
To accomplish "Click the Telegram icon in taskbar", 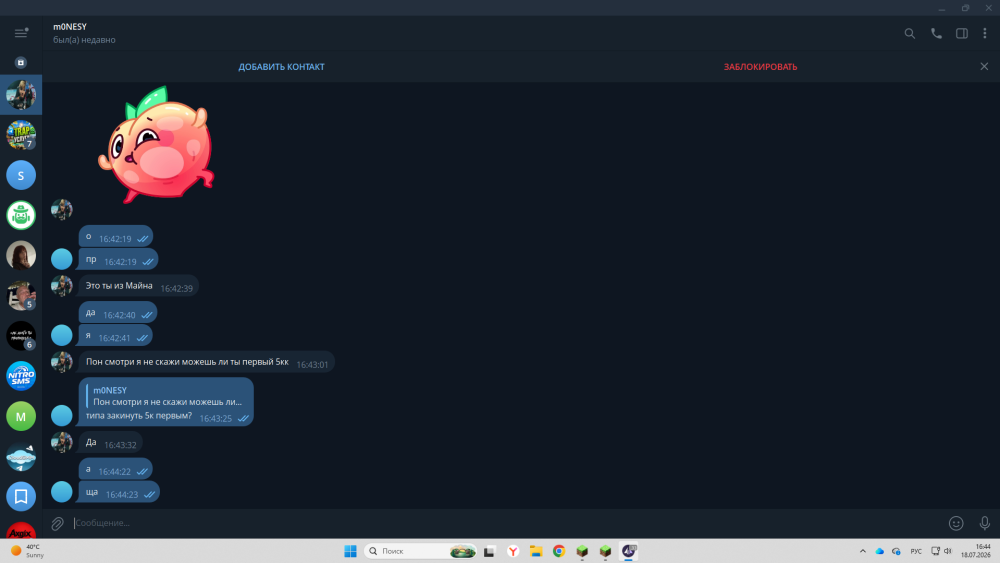I will point(628,551).
